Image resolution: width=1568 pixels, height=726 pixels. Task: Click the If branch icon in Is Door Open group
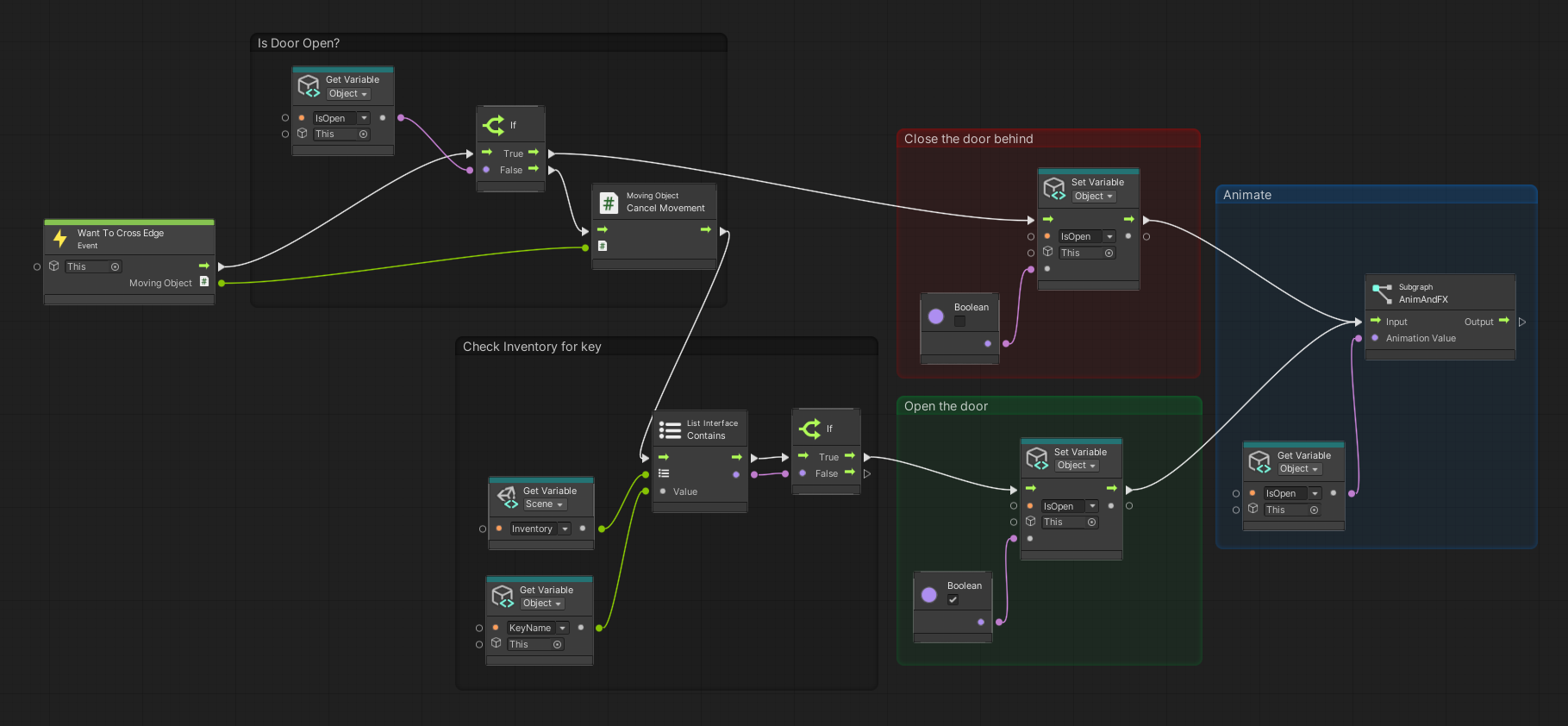pos(494,125)
